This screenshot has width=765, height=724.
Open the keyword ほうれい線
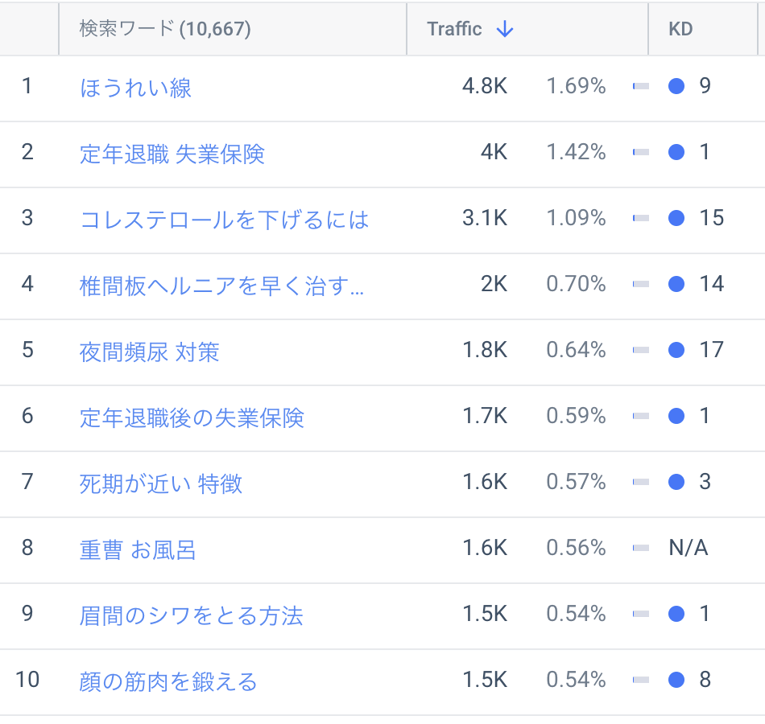pos(135,88)
